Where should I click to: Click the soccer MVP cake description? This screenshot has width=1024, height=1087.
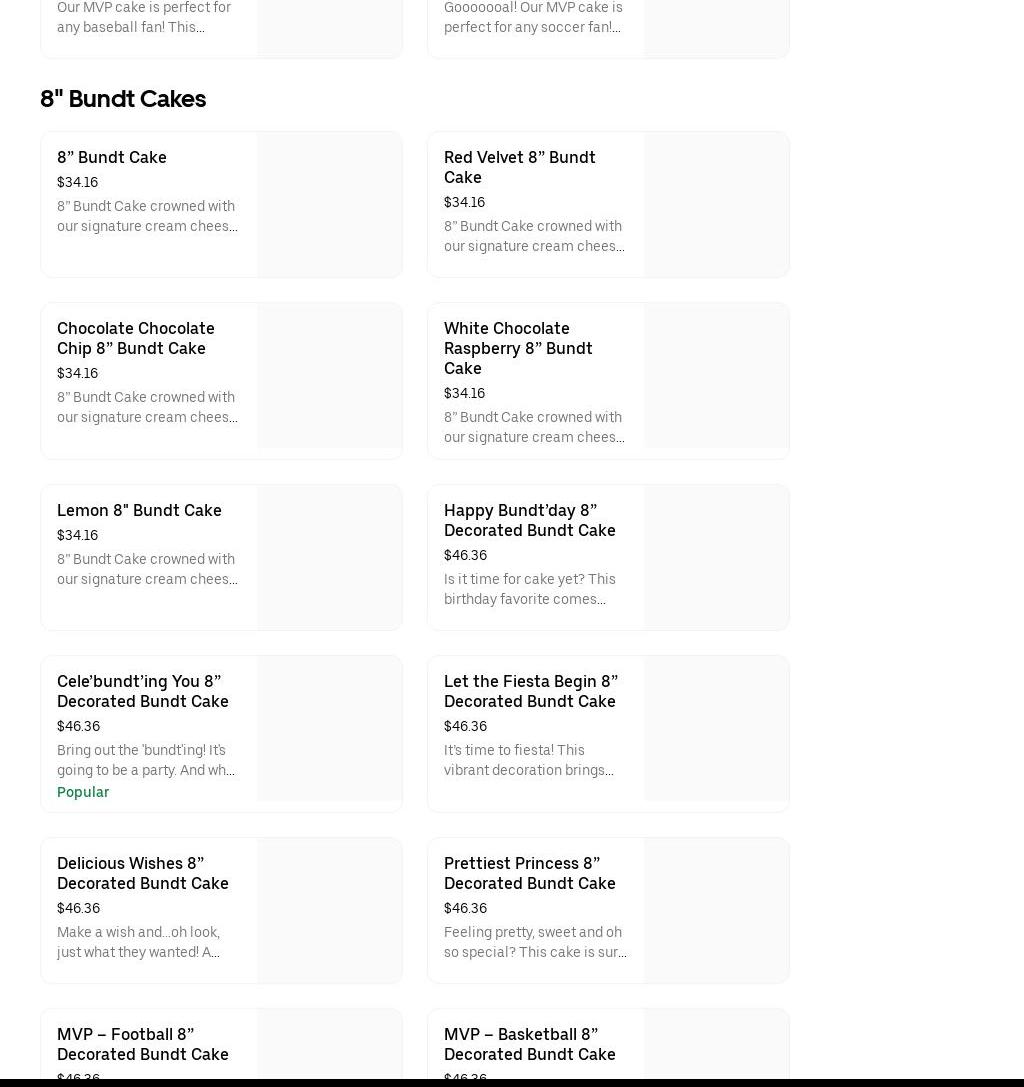click(x=533, y=17)
